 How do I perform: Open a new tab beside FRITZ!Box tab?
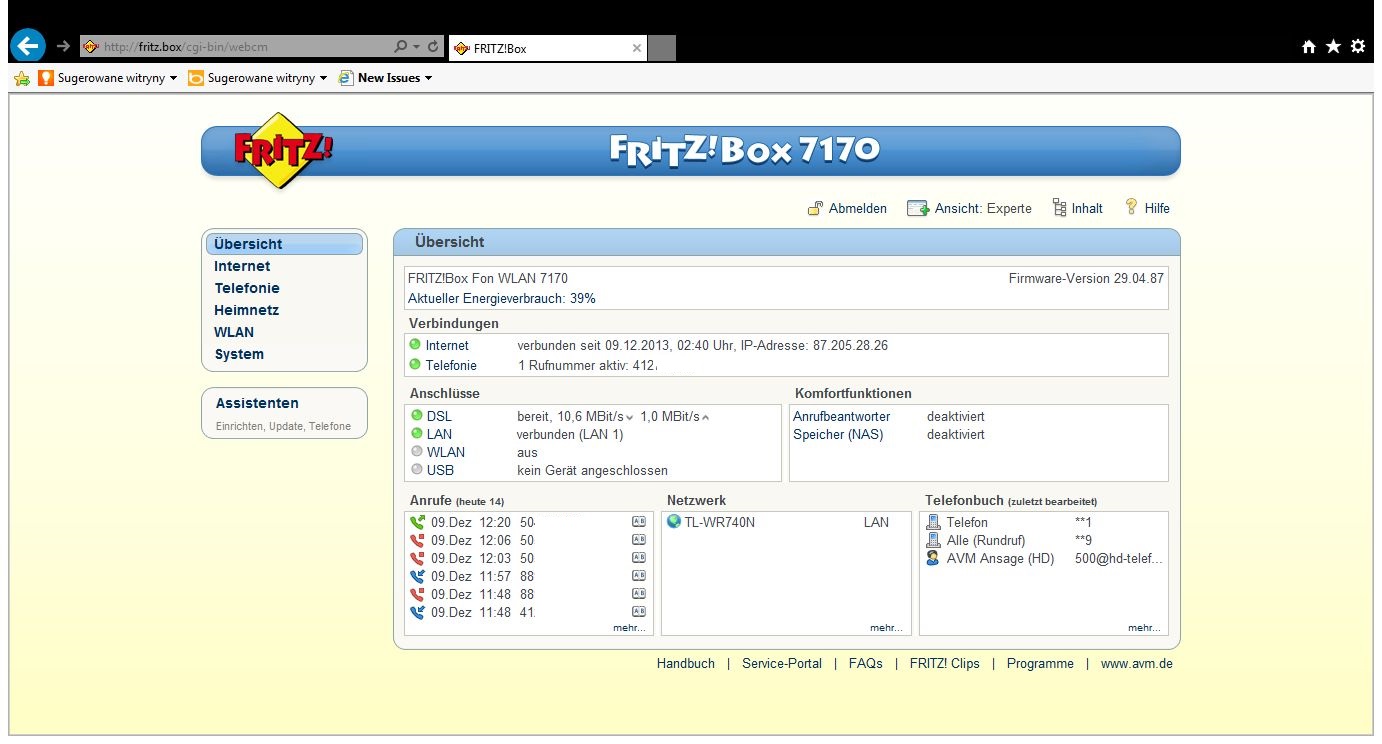coord(662,47)
